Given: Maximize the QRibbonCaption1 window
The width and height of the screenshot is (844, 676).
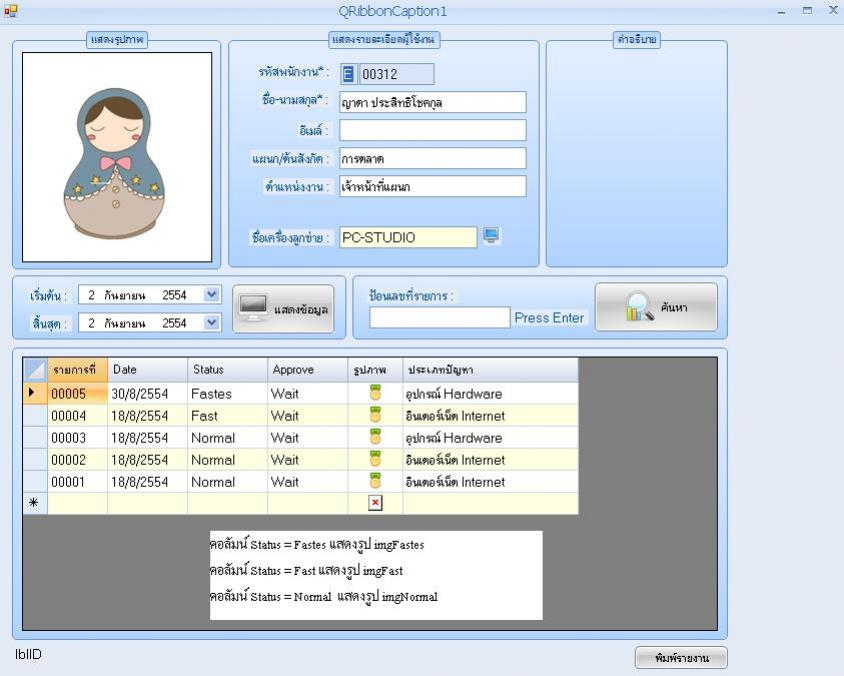Looking at the screenshot, I should point(807,10).
